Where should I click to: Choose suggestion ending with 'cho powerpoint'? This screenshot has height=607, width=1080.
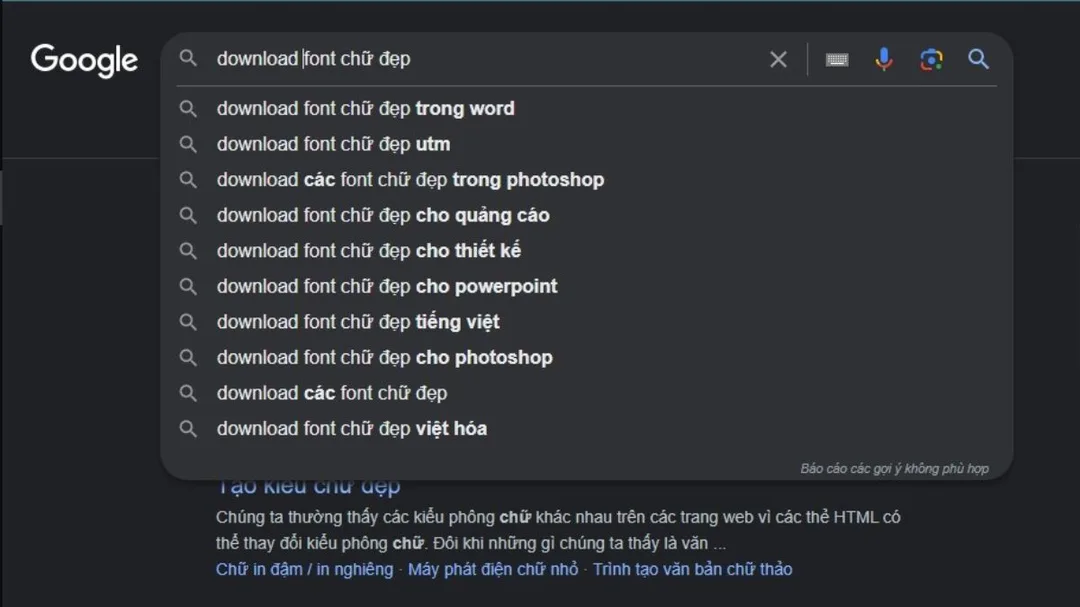pos(386,286)
